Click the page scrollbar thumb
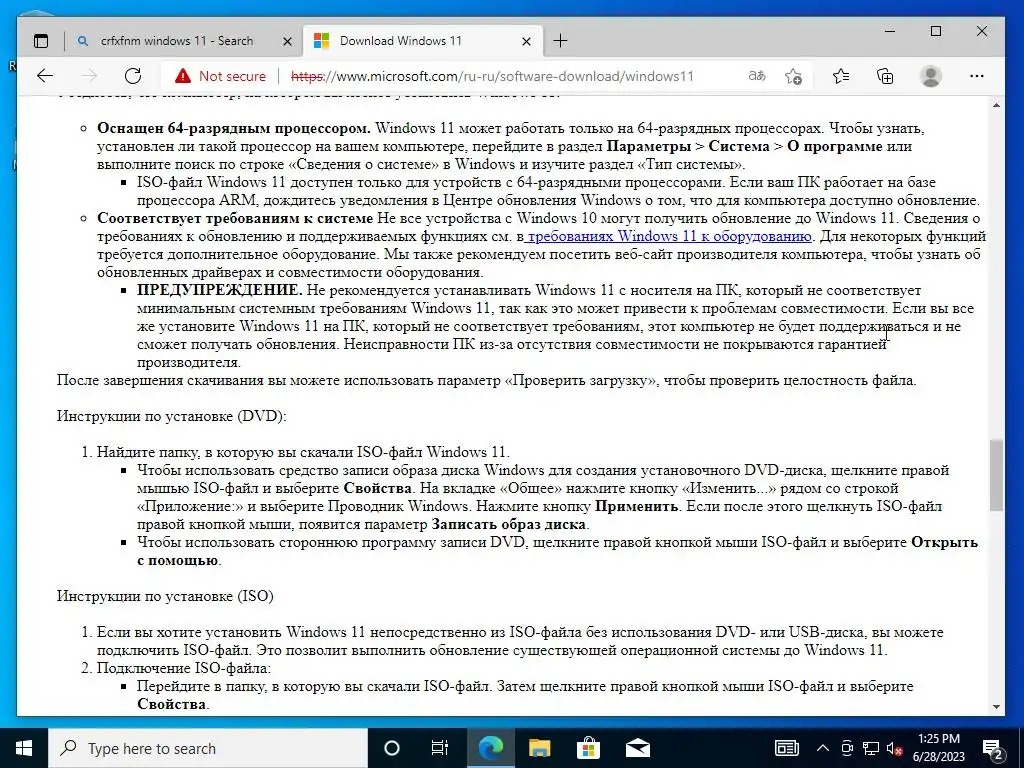The height and width of the screenshot is (768, 1024). (996, 475)
